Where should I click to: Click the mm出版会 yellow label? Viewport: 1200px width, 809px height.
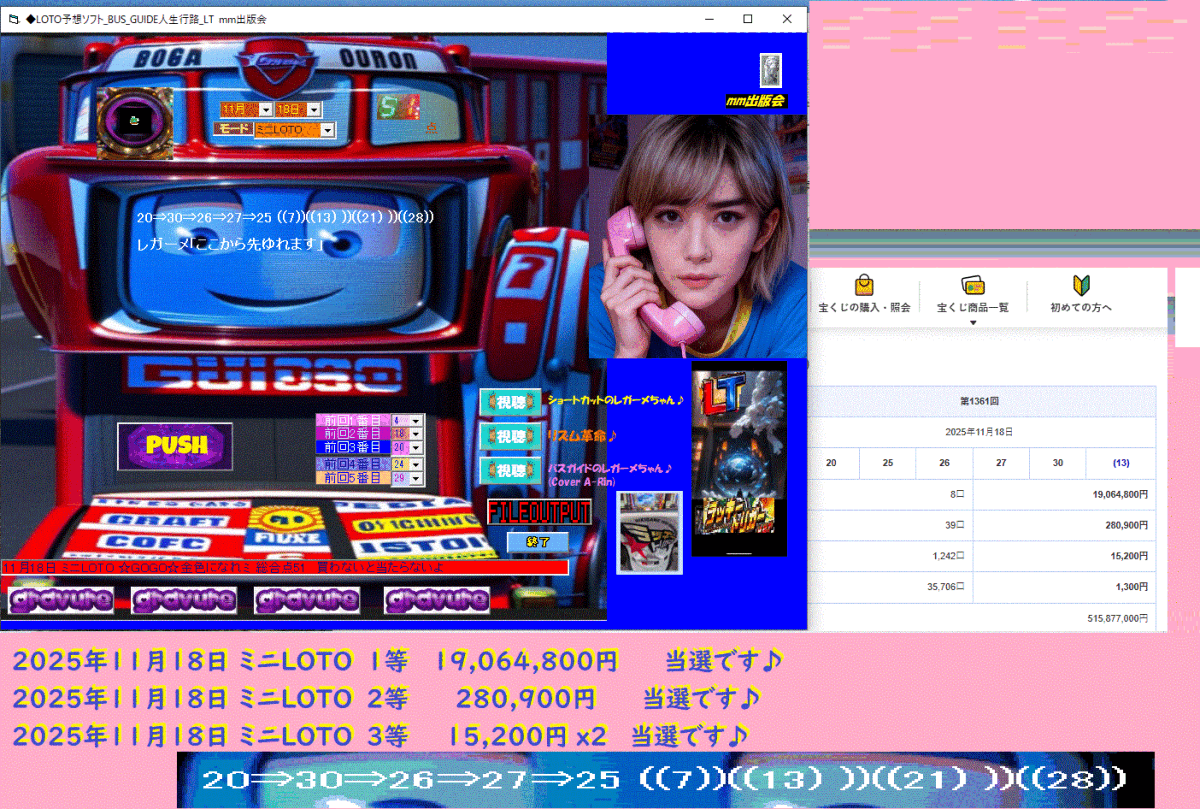point(756,101)
